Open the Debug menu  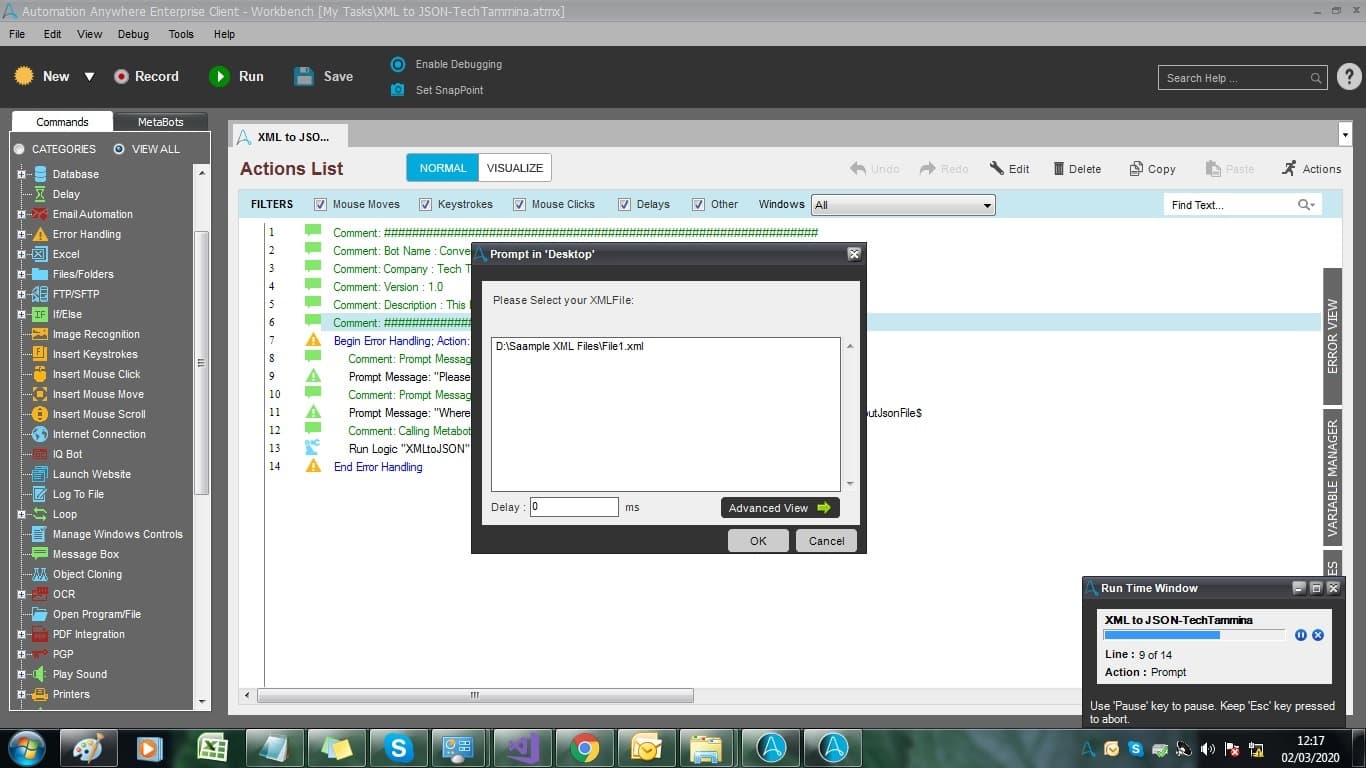(133, 34)
